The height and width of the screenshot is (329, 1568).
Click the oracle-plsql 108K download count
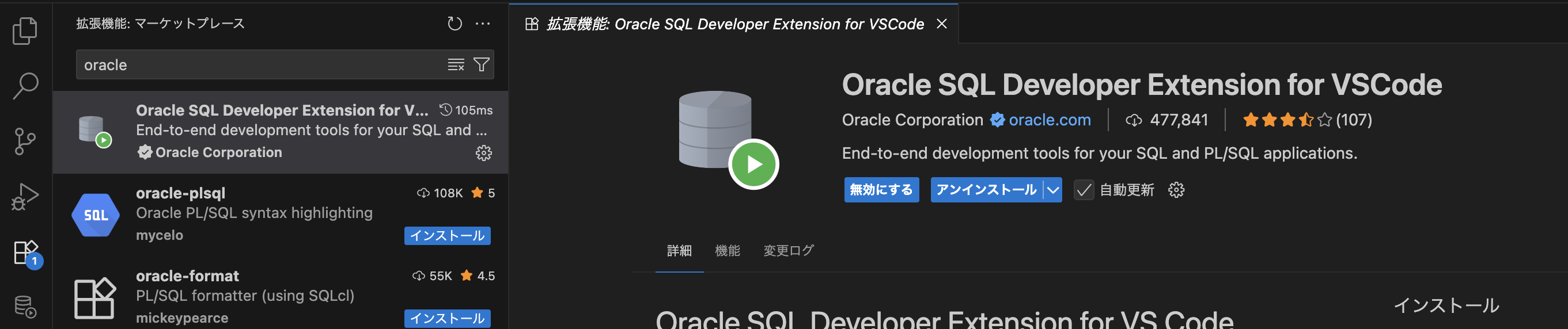click(440, 193)
